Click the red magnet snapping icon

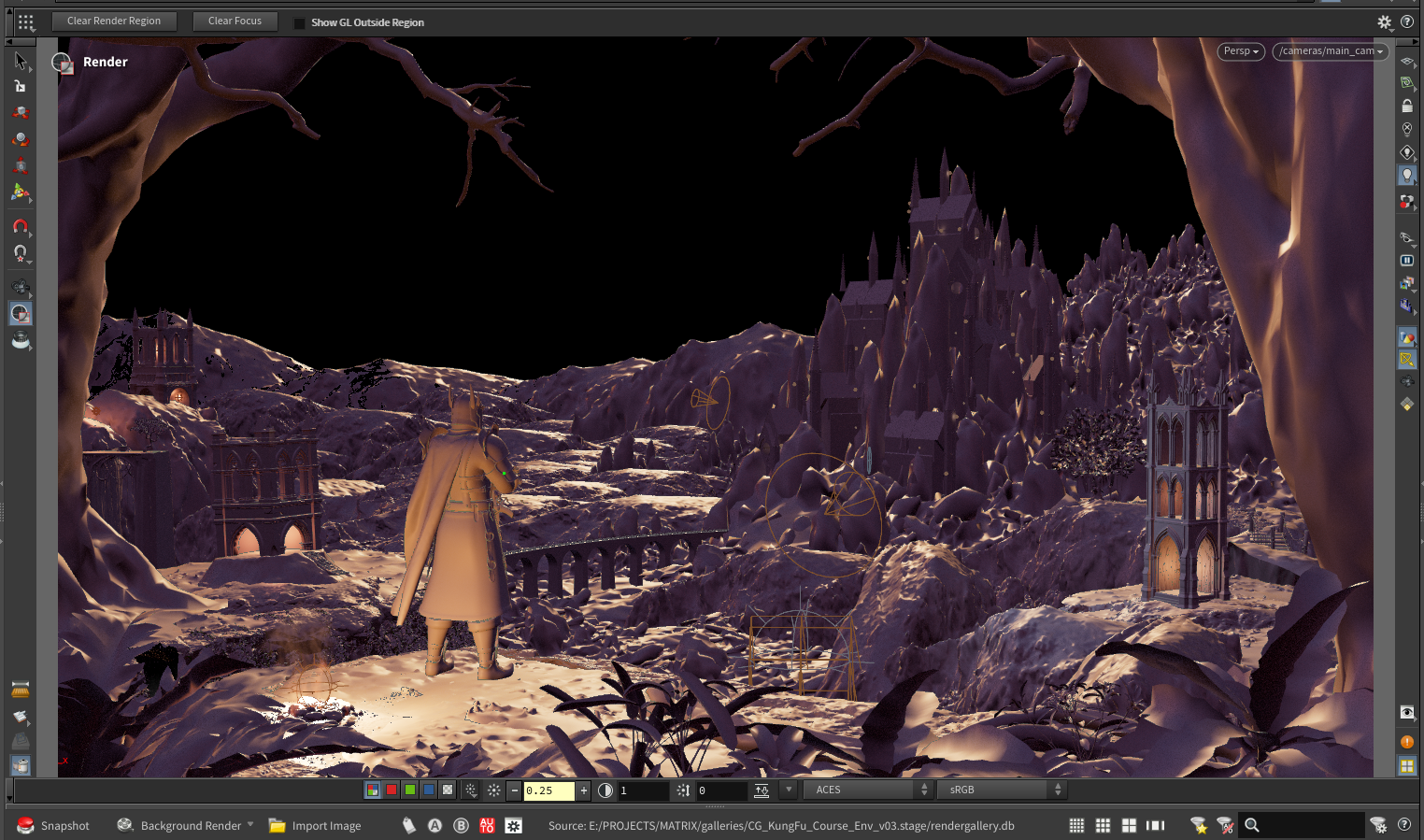click(x=20, y=227)
